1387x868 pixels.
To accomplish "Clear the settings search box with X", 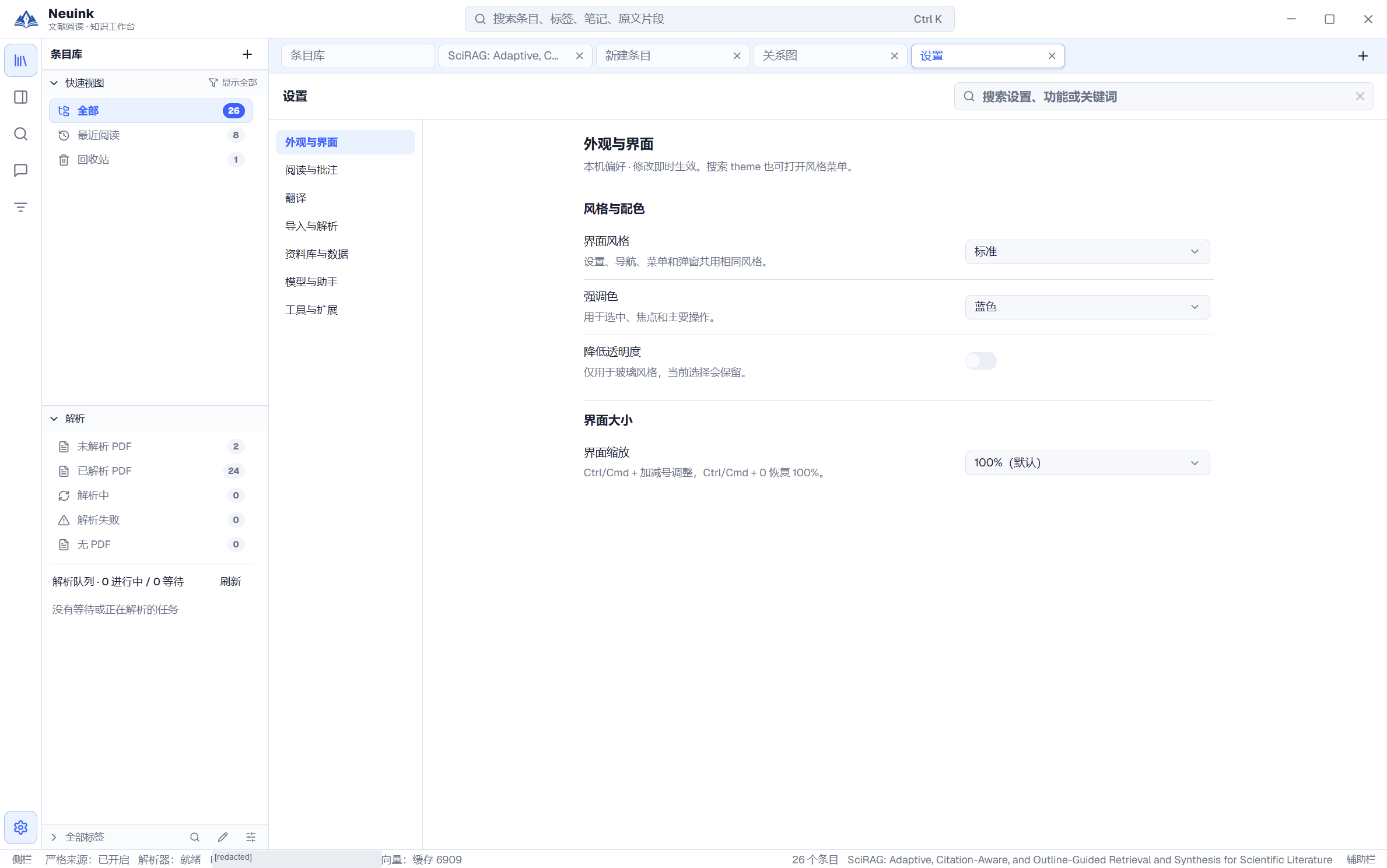I will (1360, 96).
